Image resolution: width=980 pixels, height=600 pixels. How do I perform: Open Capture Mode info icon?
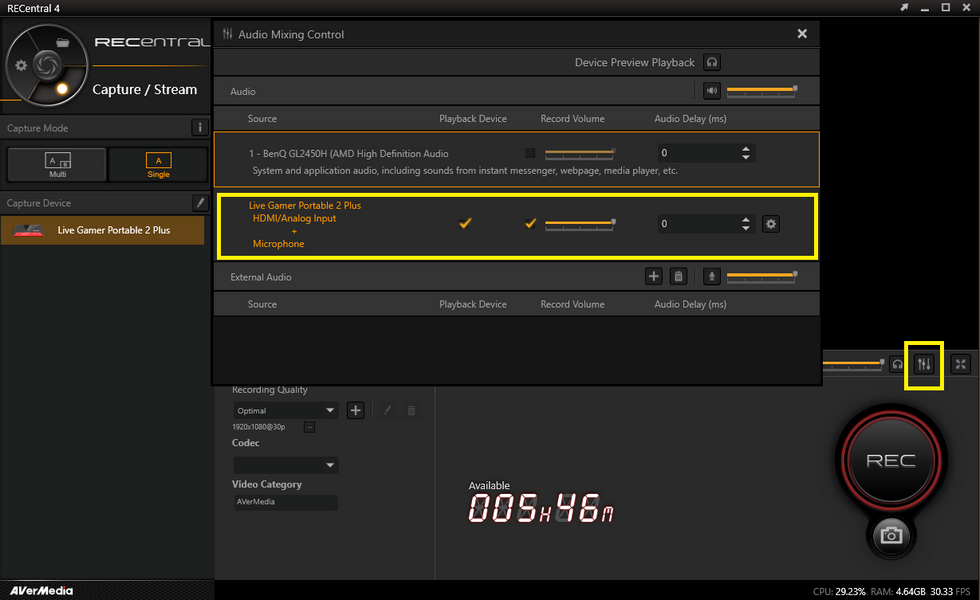tap(199, 128)
